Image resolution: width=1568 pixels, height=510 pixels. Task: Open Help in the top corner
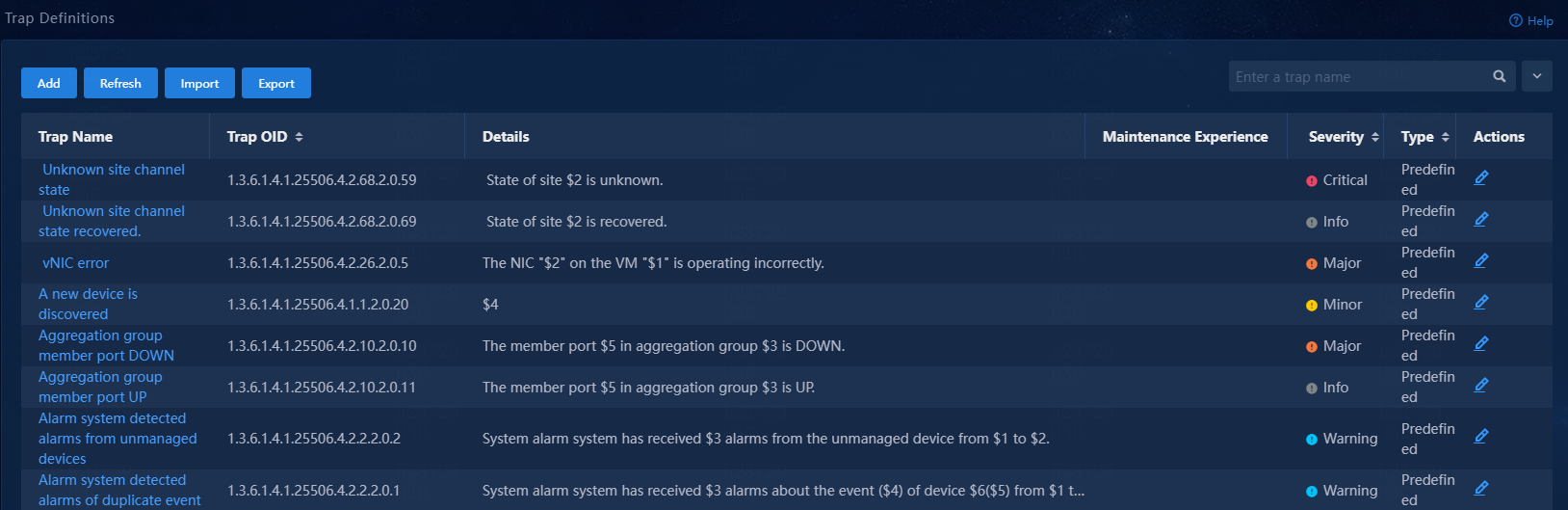[x=1530, y=20]
